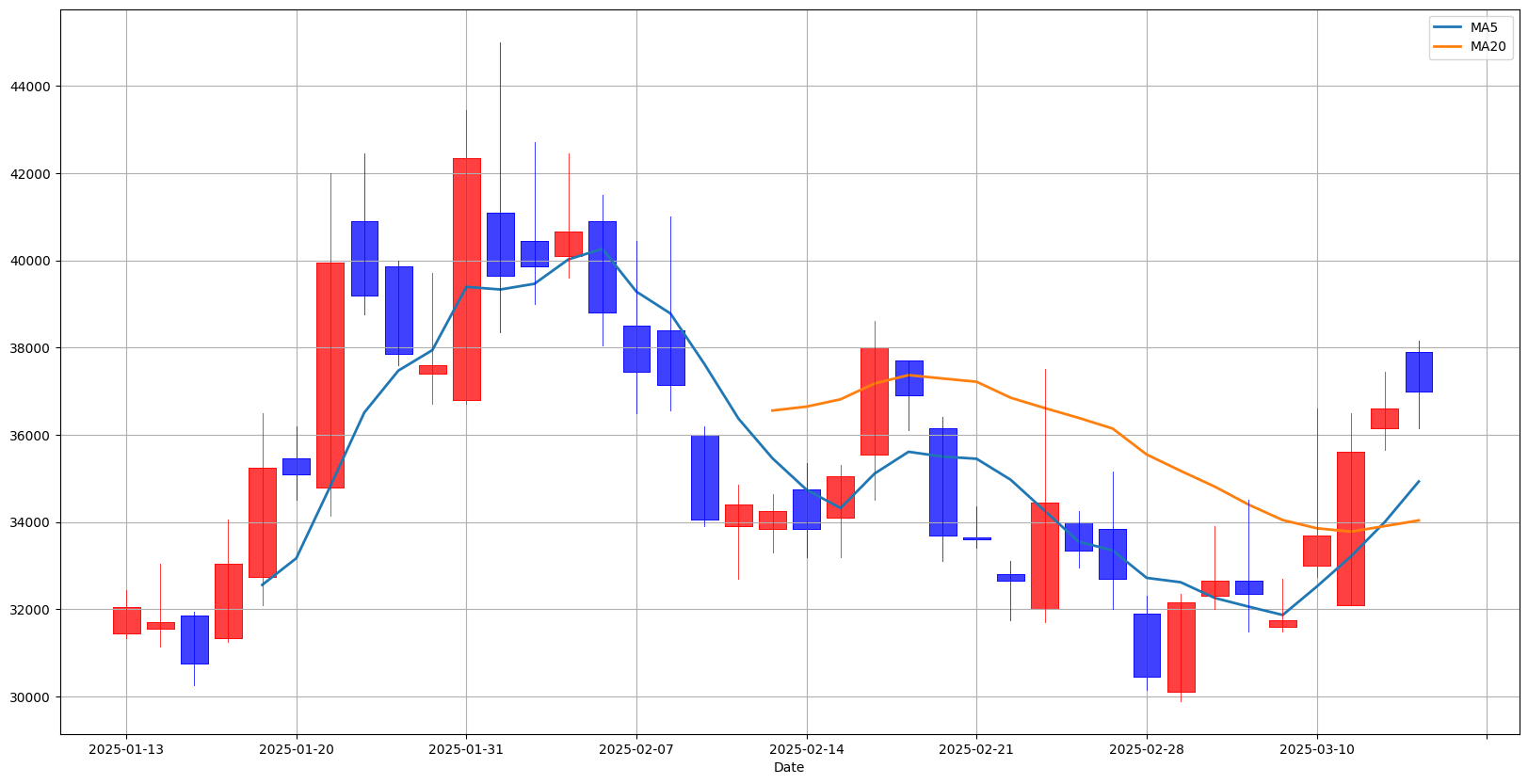Click the leftmost red candle at 2025-01-13
This screenshot has width=1528, height=784.
pos(126,620)
